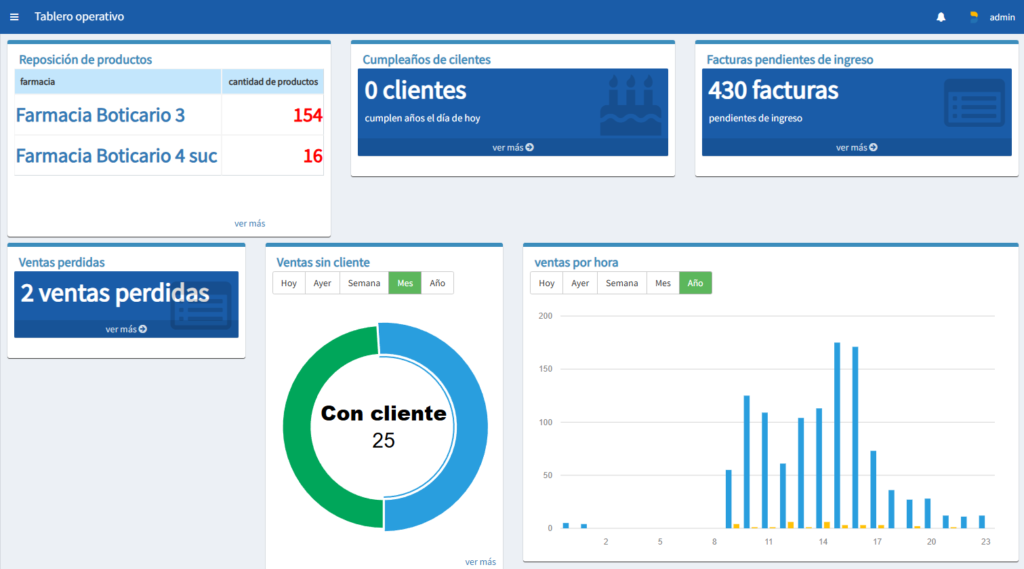The width and height of the screenshot is (1024, 569).
Task: Open Farmacia Boticario 3 row
Action: click(x=100, y=115)
